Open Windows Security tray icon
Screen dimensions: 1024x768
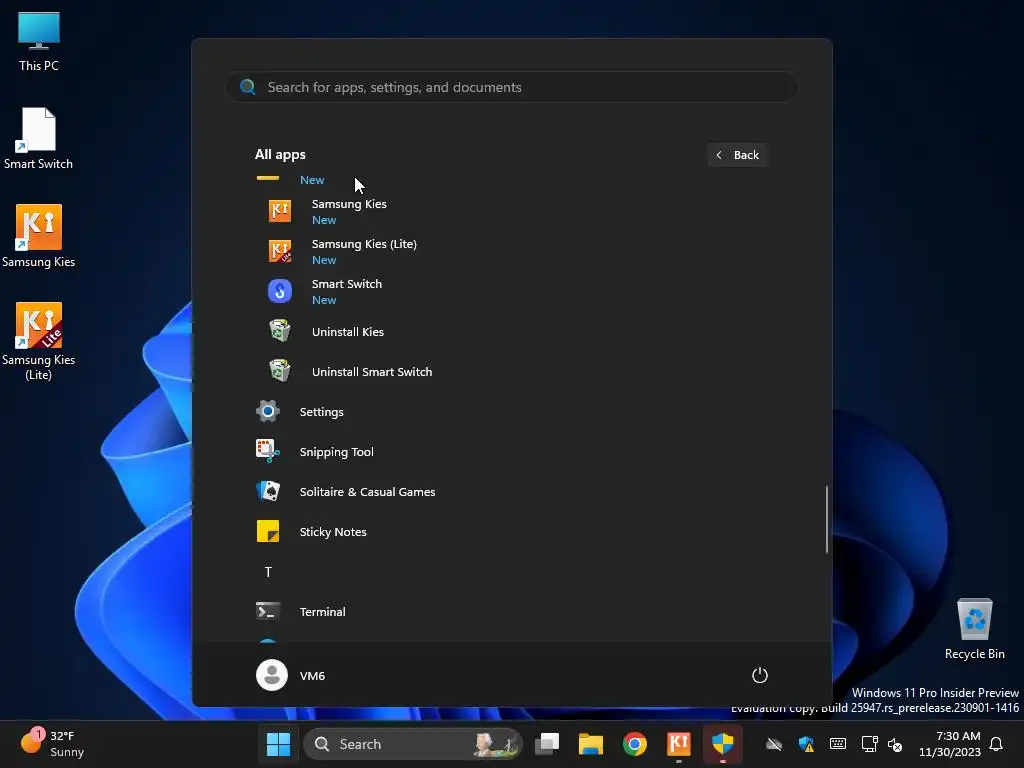(x=807, y=744)
